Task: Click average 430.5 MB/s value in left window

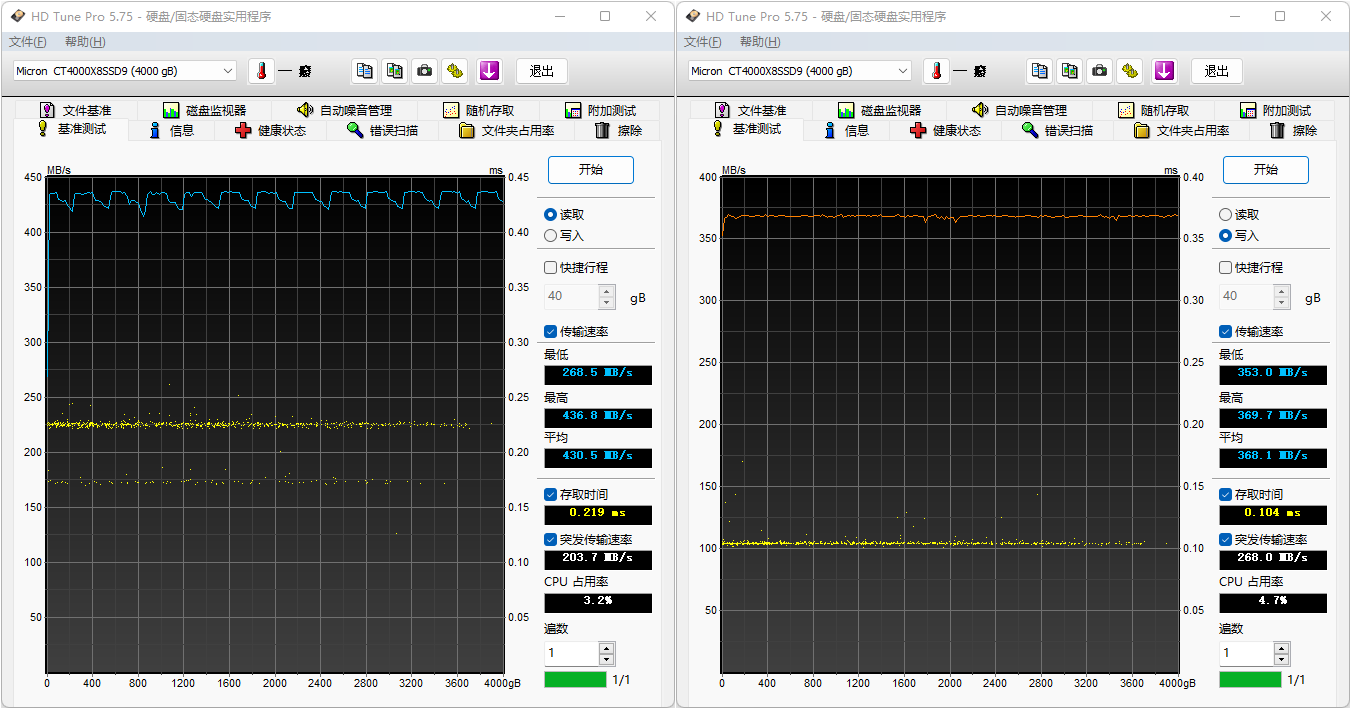Action: click(598, 457)
